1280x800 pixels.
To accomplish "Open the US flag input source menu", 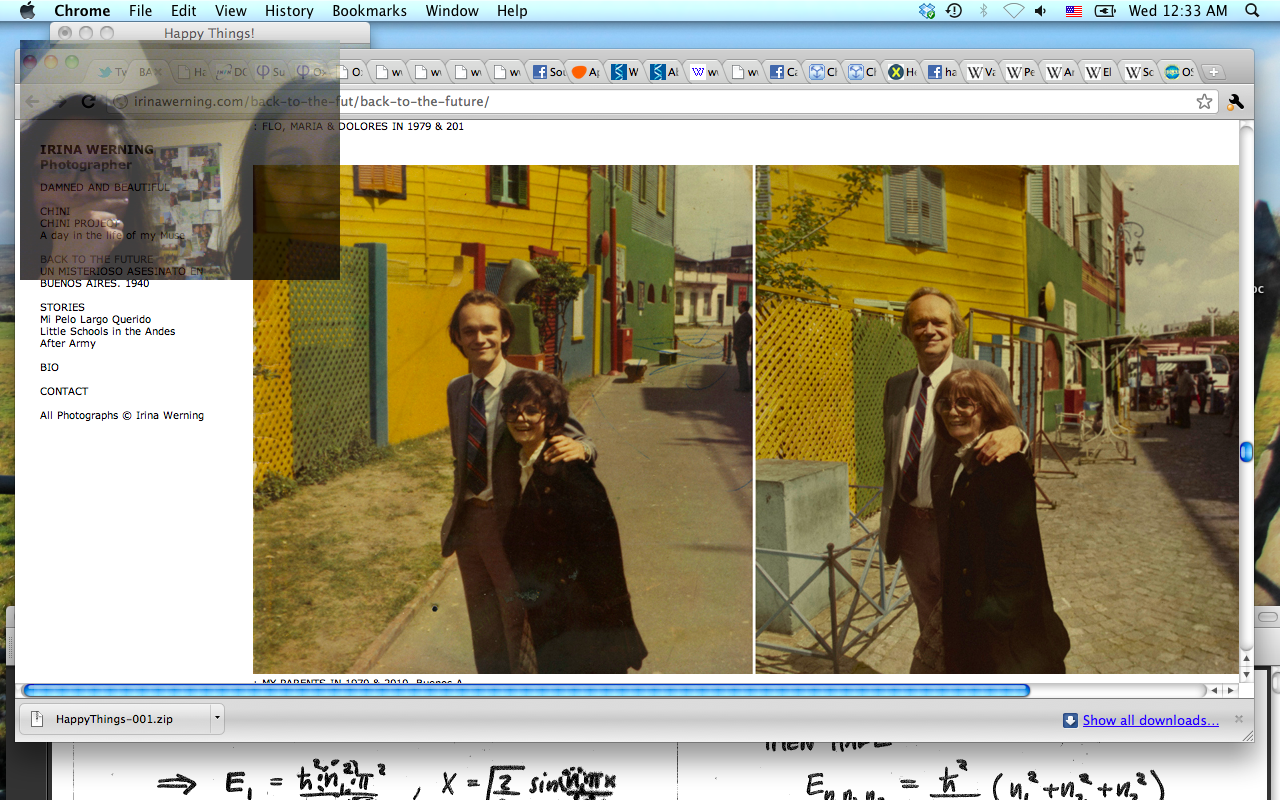I will pos(1073,11).
